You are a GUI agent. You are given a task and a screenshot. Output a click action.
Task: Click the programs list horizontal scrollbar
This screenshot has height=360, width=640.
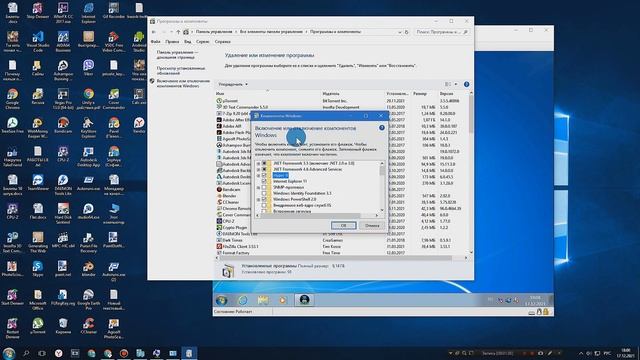click(x=341, y=258)
